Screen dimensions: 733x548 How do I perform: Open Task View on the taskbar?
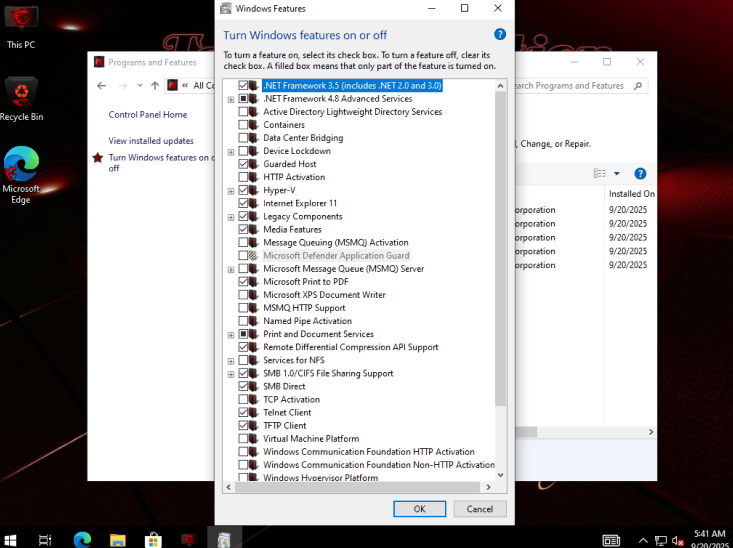pyautogui.click(x=45, y=540)
